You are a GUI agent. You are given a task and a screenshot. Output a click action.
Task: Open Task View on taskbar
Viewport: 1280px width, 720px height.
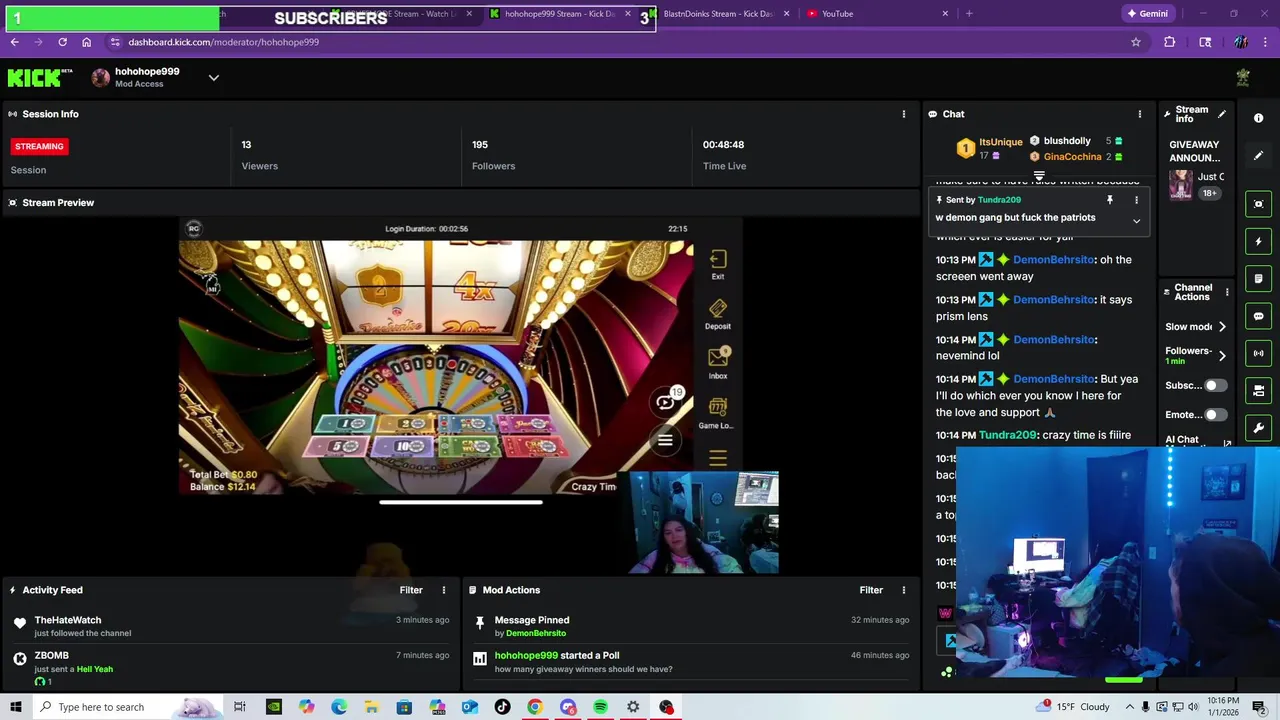240,707
